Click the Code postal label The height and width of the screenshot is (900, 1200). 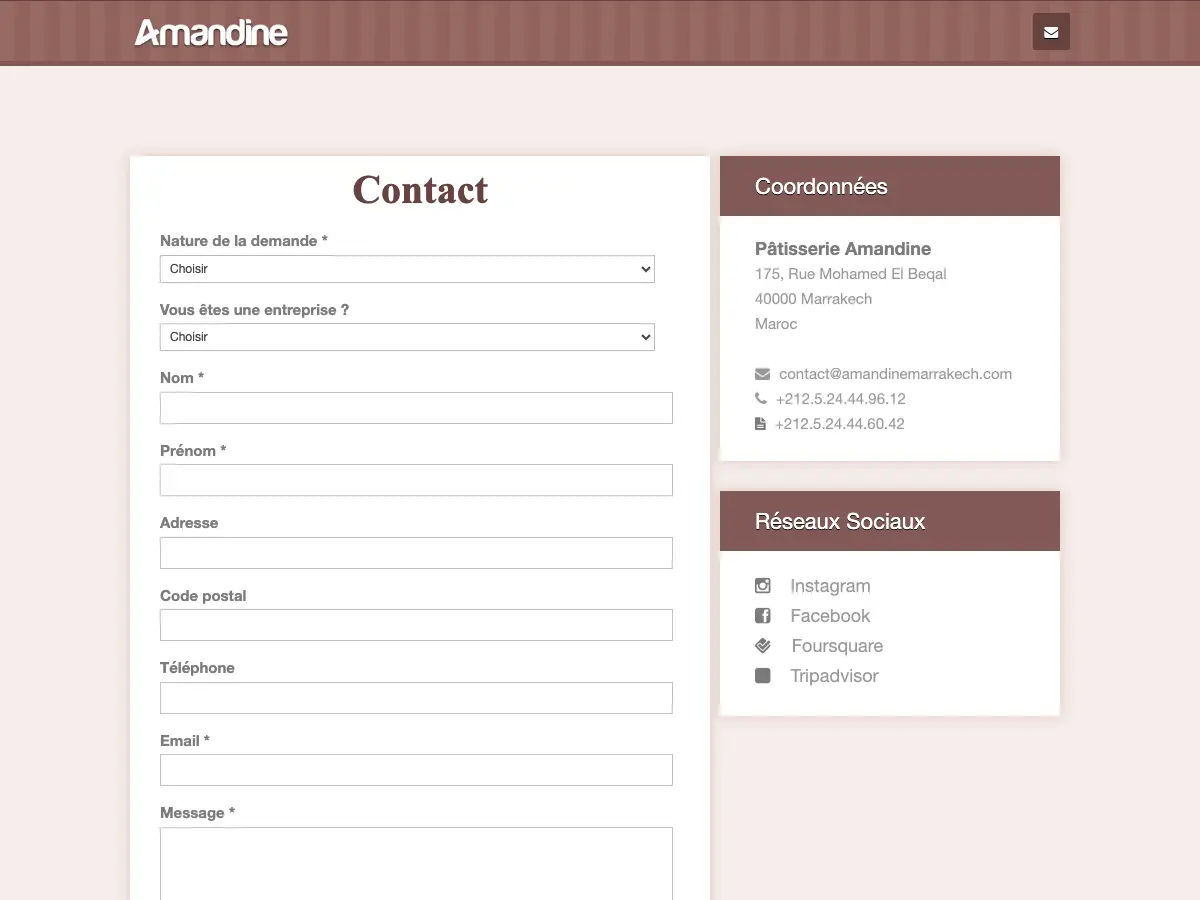[203, 596]
